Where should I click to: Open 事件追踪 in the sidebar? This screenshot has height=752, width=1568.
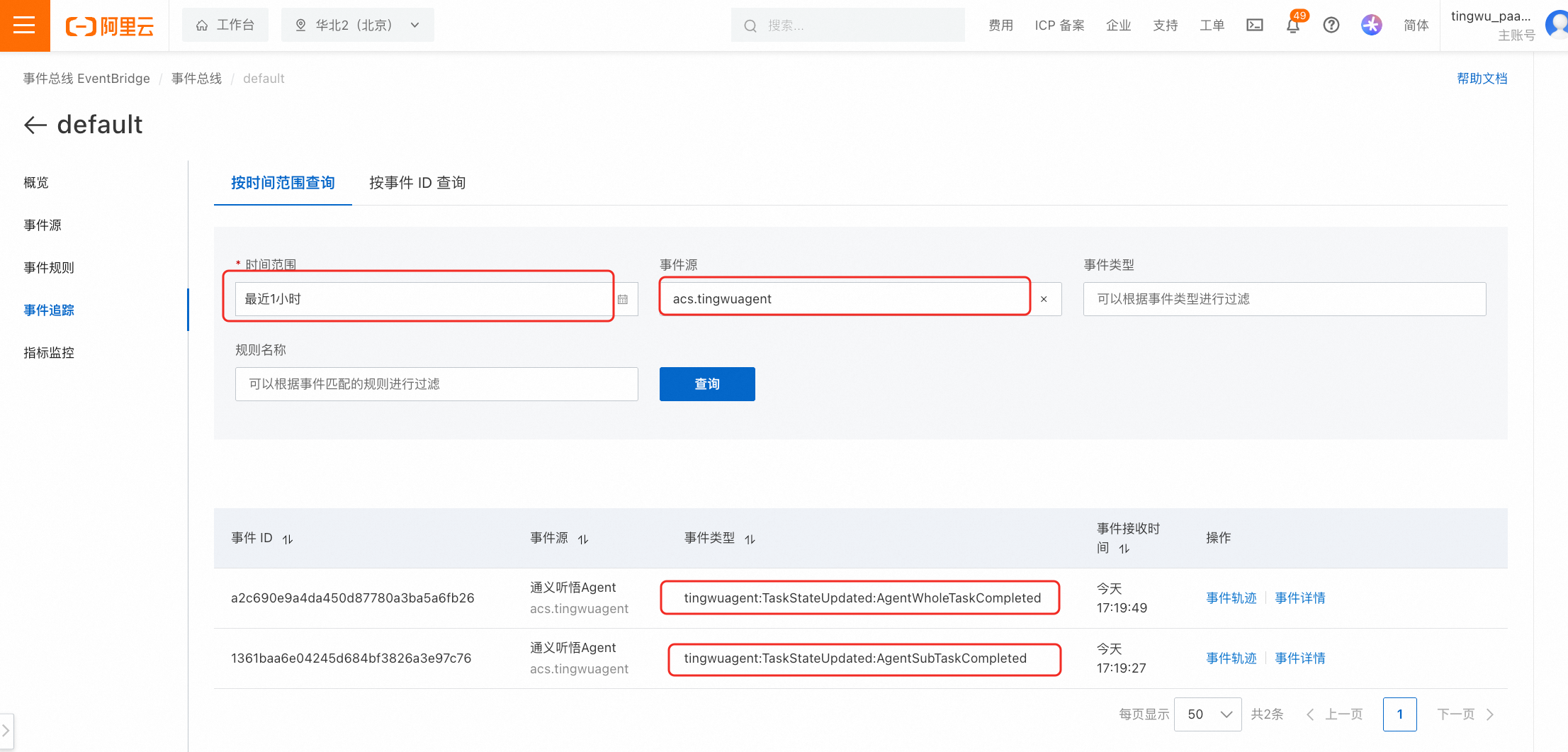(49, 310)
